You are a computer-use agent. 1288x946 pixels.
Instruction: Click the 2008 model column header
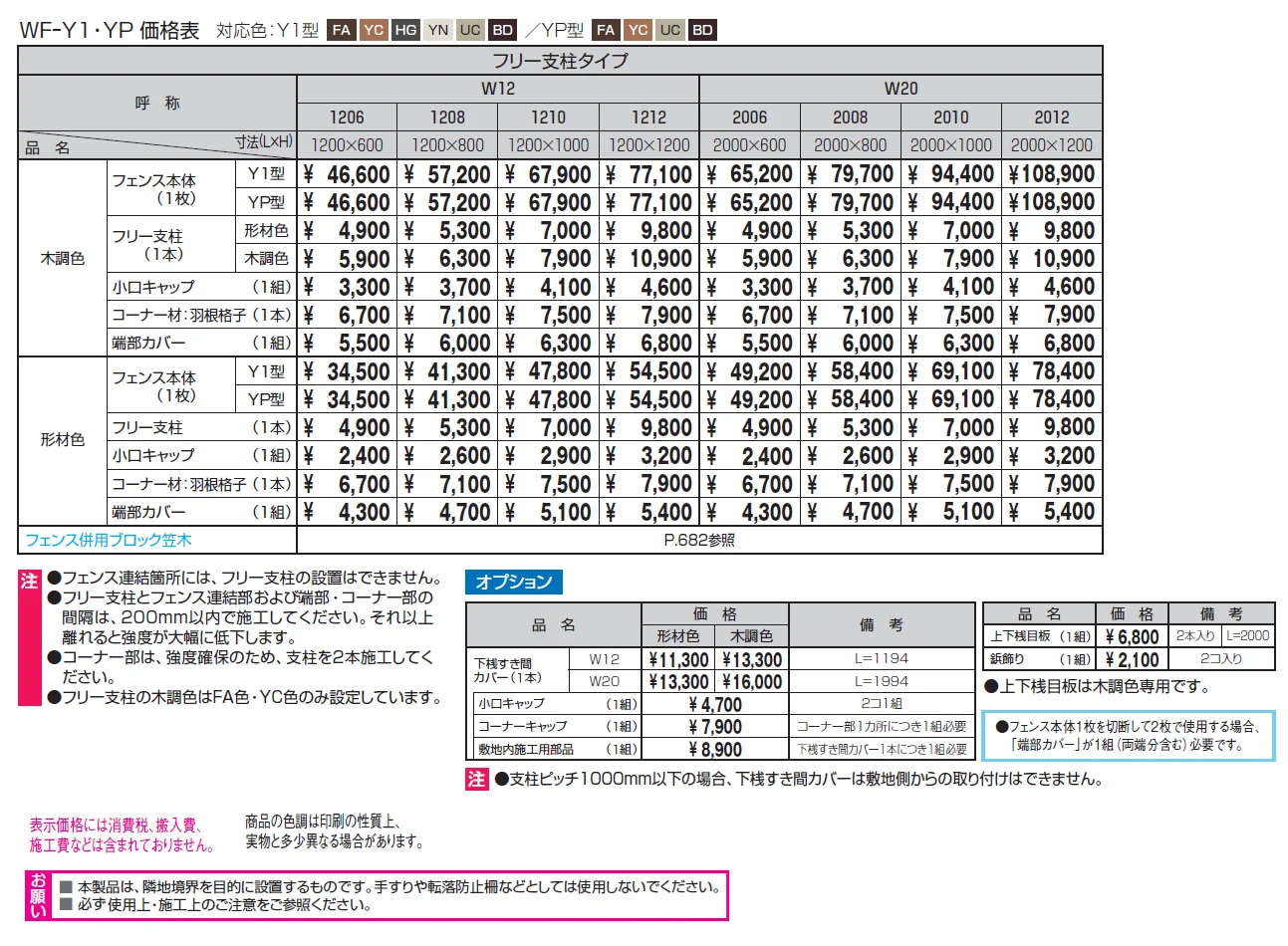point(851,117)
